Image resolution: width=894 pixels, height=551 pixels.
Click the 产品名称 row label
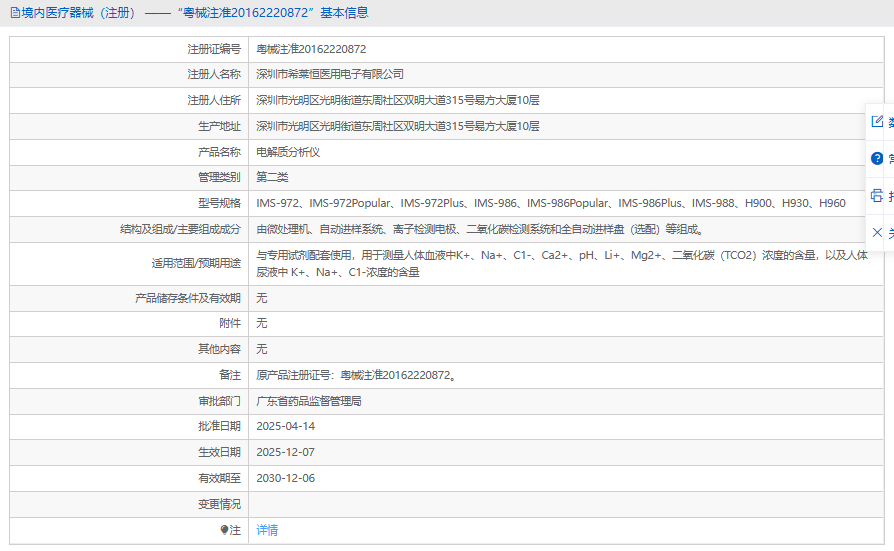(x=219, y=152)
